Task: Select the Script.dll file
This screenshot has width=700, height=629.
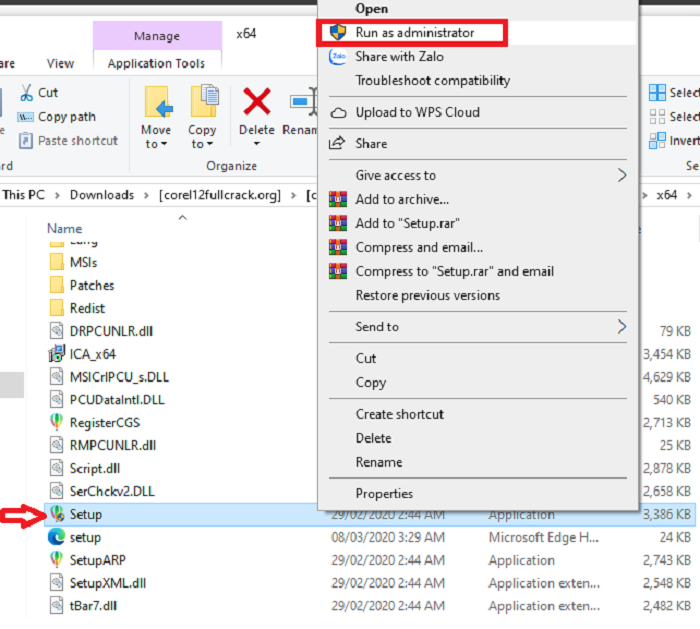Action: point(95,468)
